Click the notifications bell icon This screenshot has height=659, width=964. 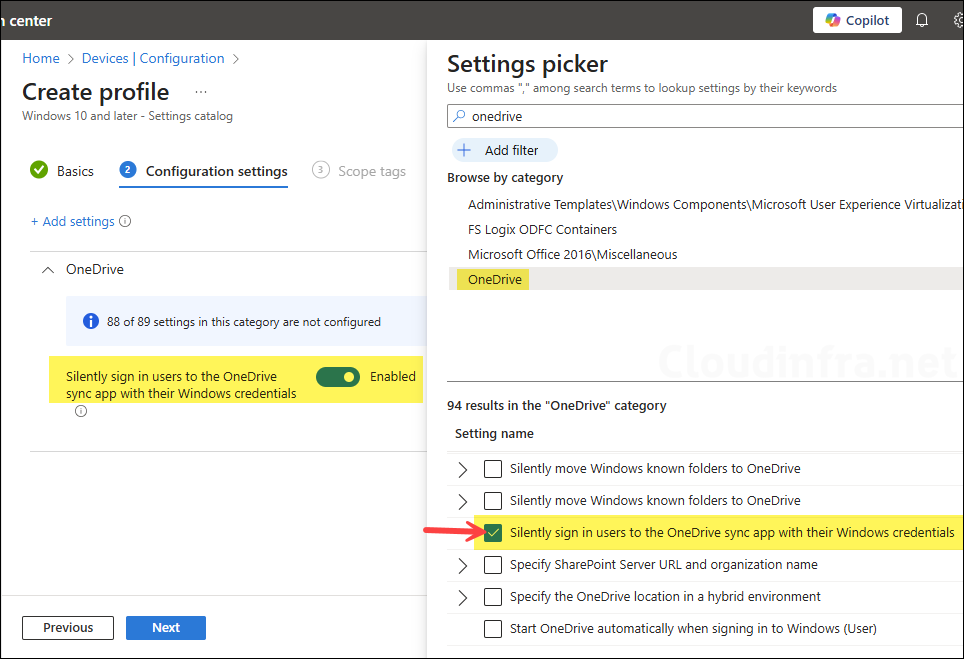tap(922, 20)
